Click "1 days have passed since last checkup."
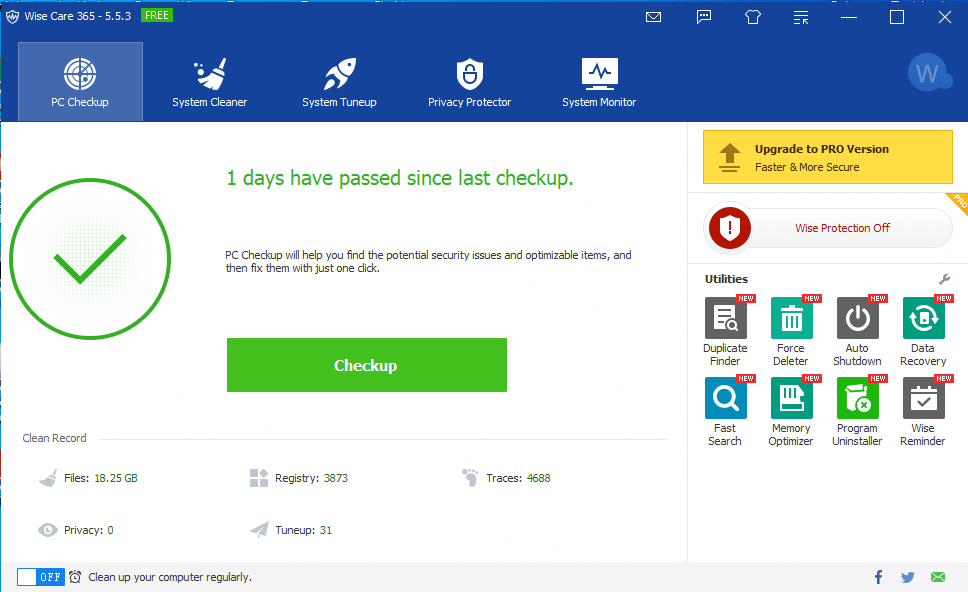Viewport: 968px width, 592px height. [400, 178]
